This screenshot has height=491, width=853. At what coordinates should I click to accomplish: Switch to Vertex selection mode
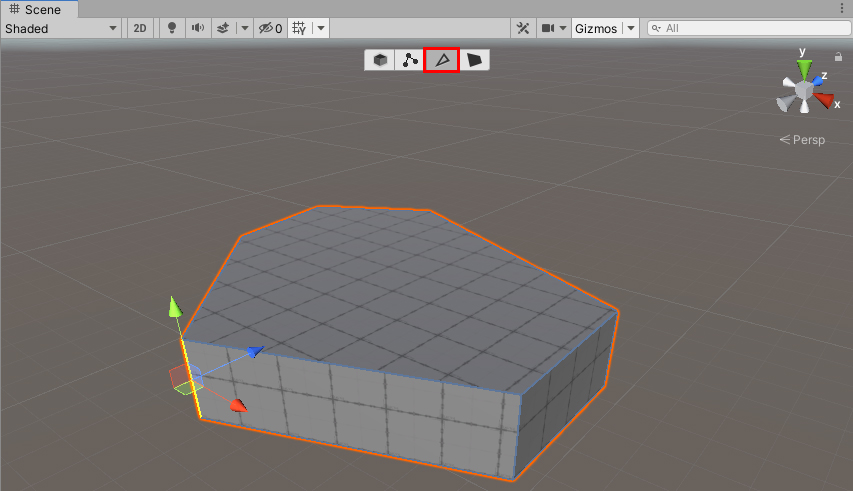click(410, 60)
